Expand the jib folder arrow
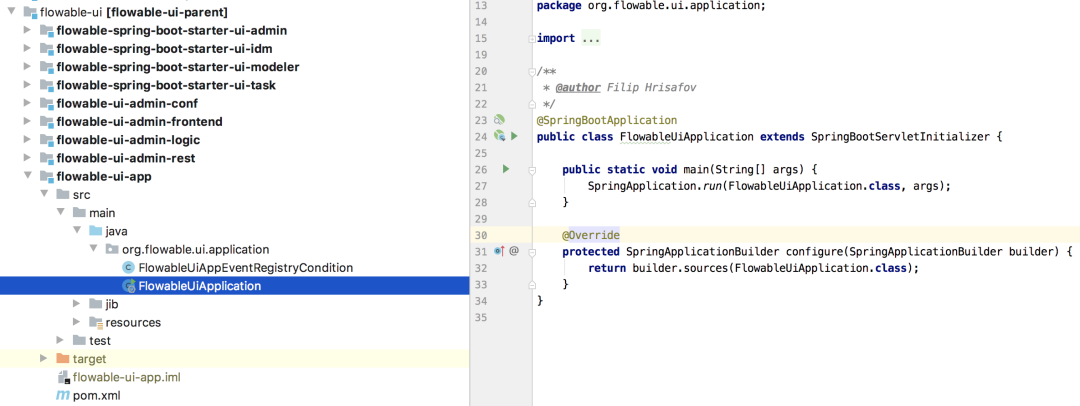 (x=76, y=304)
